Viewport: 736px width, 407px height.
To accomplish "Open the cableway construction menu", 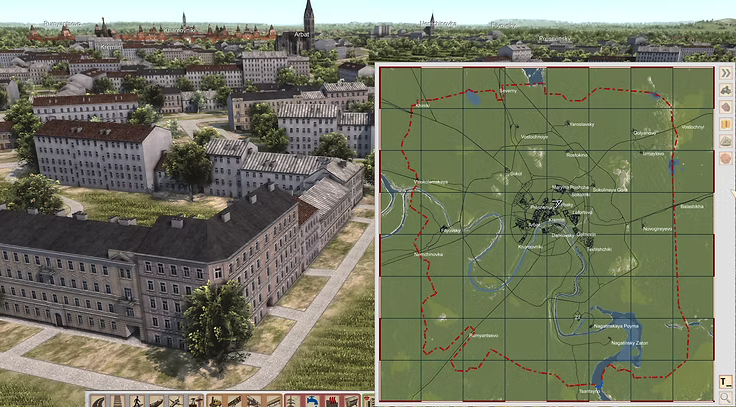I will [x=195, y=401].
